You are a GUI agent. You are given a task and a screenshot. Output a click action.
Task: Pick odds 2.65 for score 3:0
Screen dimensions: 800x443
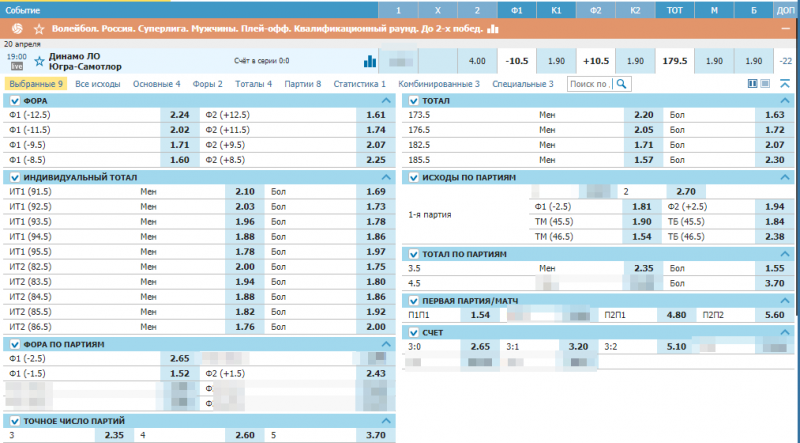480,346
